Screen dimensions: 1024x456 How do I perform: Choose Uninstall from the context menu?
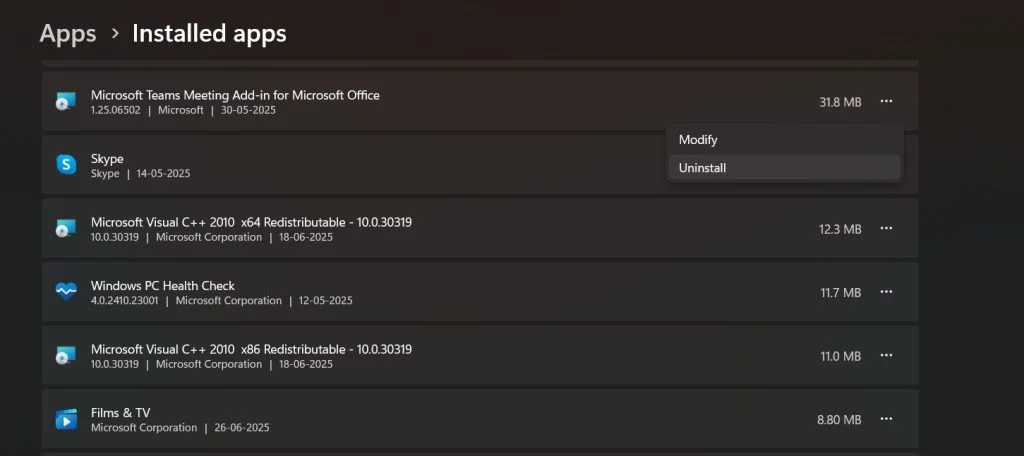click(x=702, y=168)
